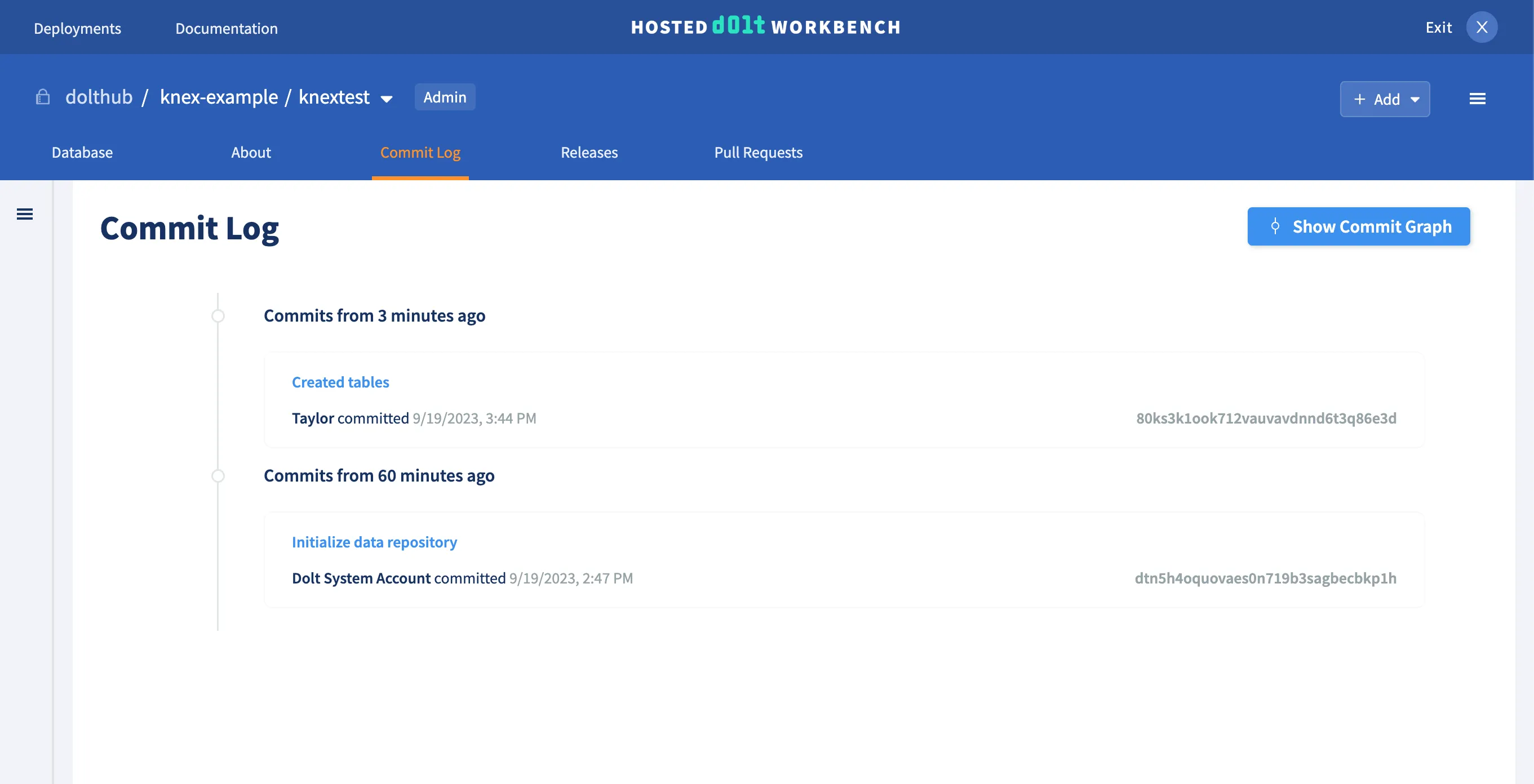Click the X close icon near Exit
This screenshot has width=1534, height=784.
point(1482,27)
